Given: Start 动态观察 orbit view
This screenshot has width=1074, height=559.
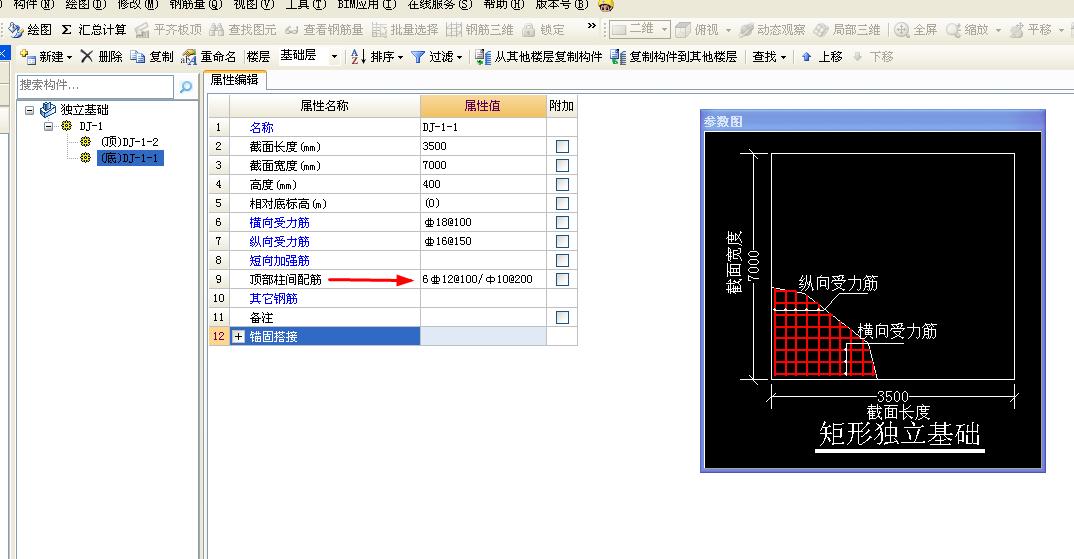Looking at the screenshot, I should point(773,29).
